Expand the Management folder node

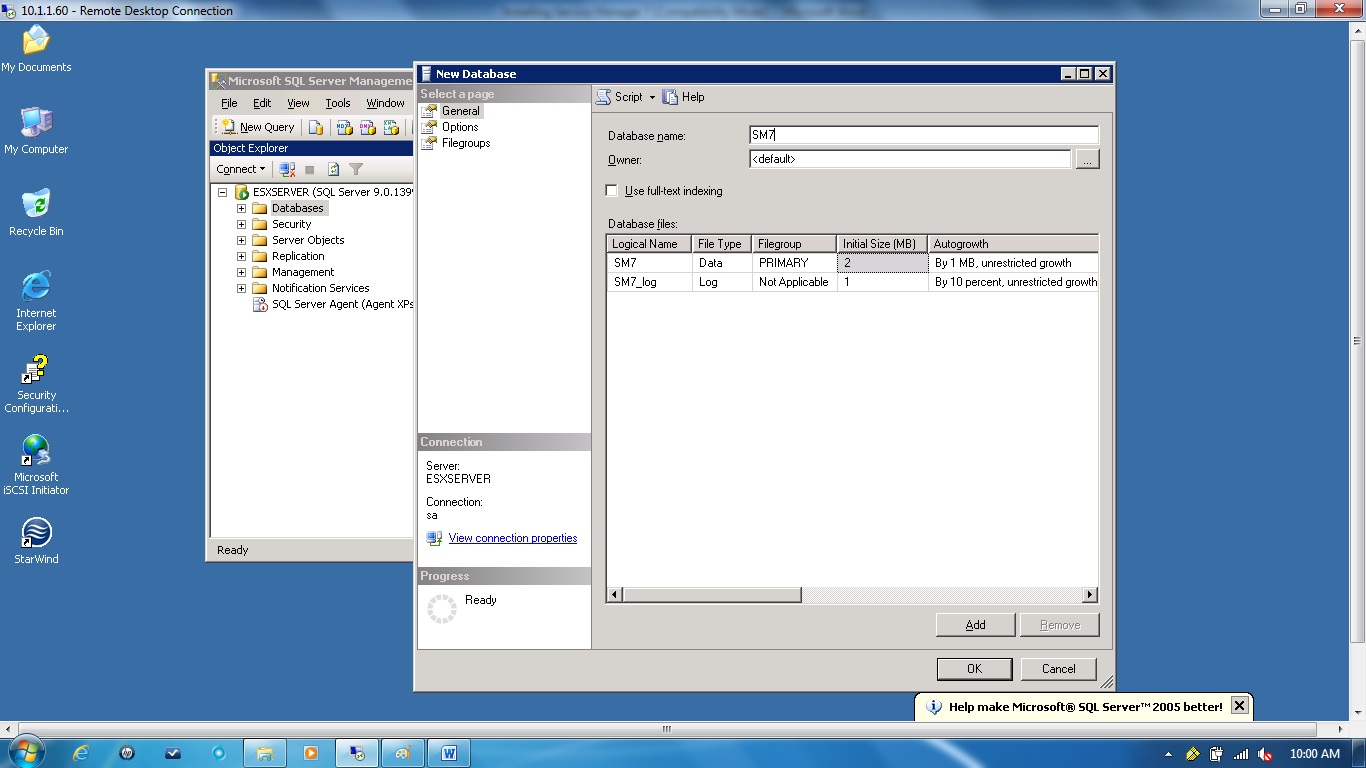[241, 272]
